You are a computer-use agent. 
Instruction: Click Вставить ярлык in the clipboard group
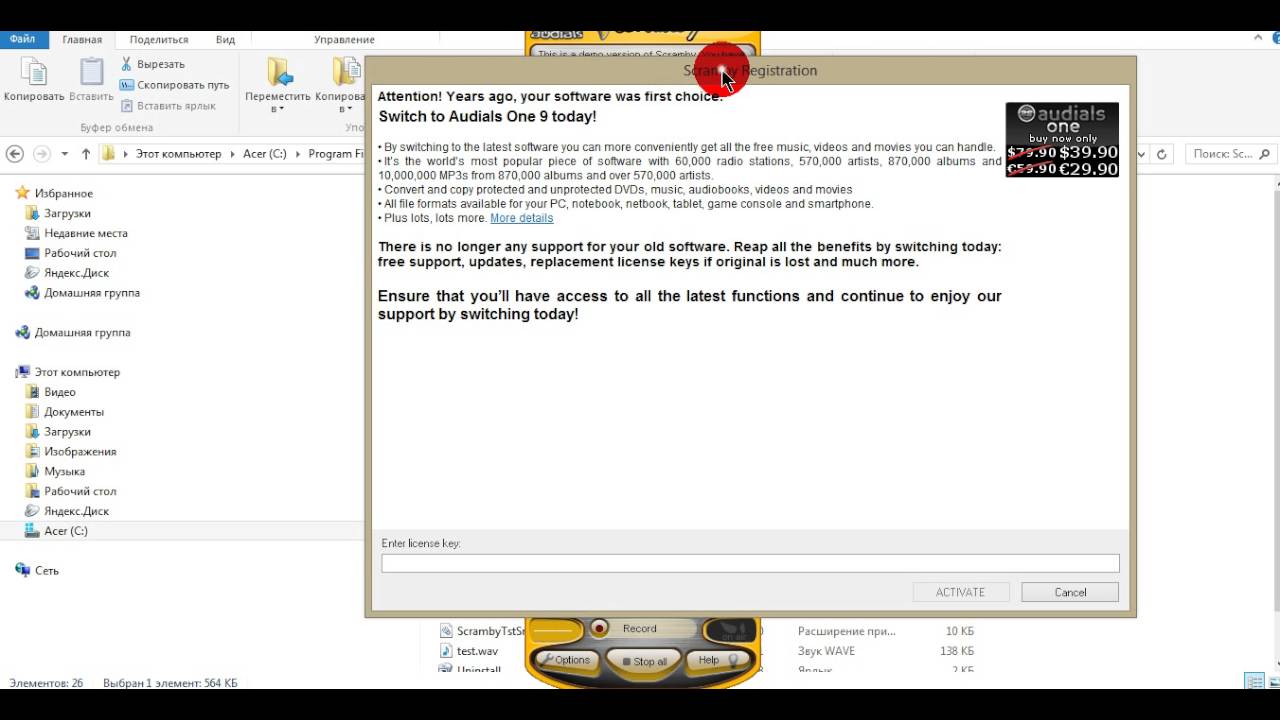[168, 106]
